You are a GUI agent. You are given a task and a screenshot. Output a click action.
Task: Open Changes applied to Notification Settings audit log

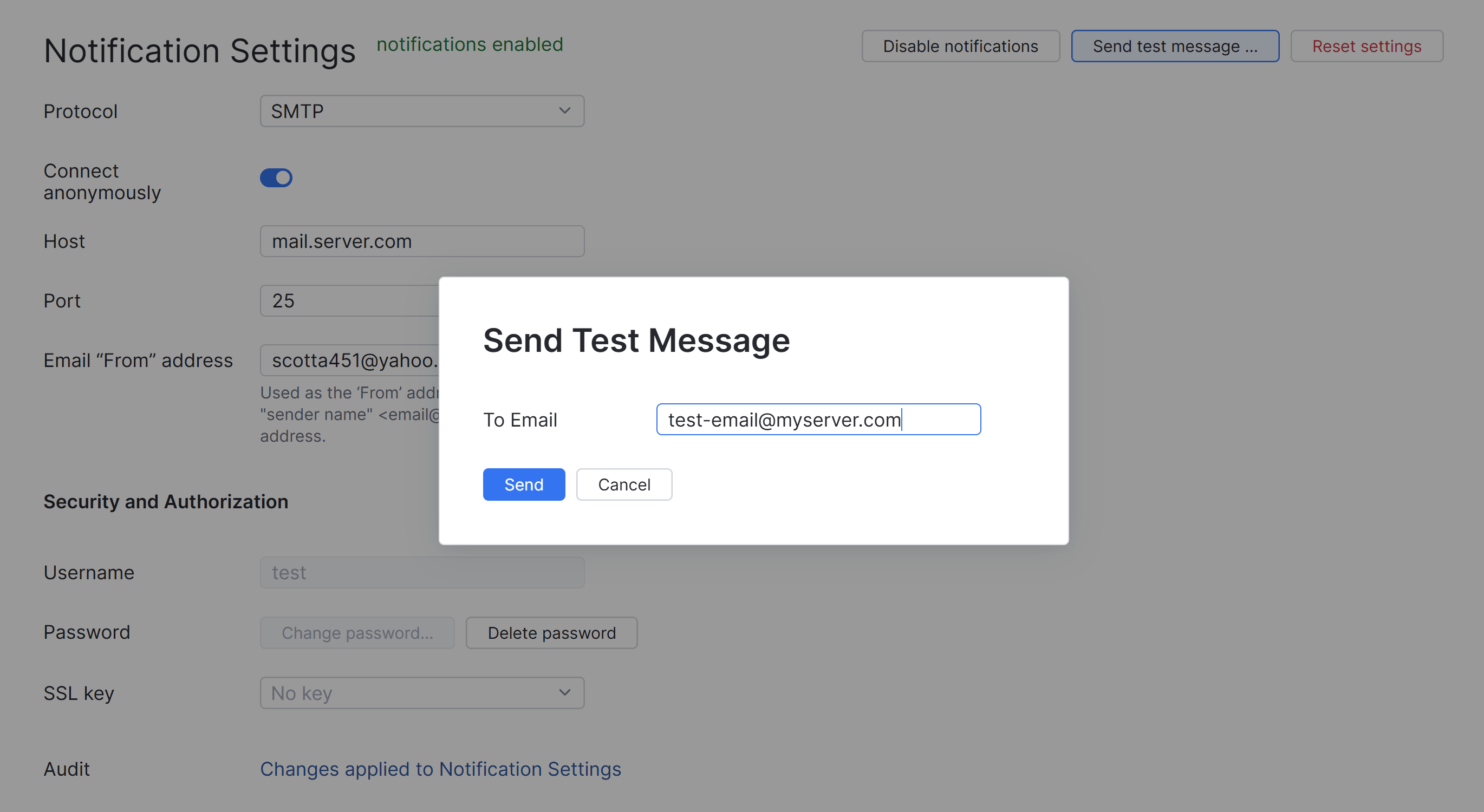[x=440, y=768]
